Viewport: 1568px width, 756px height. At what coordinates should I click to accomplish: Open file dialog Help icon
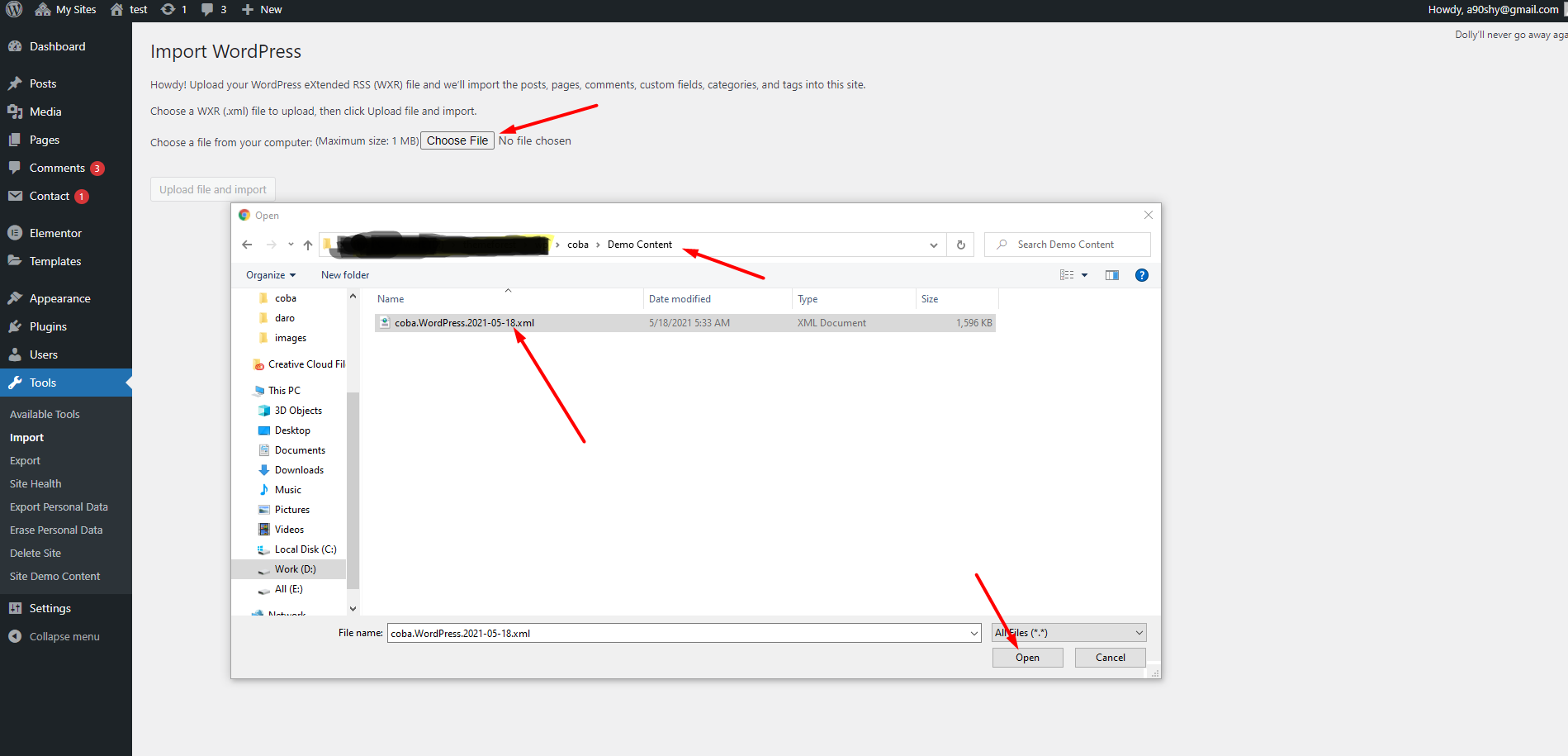(x=1141, y=275)
